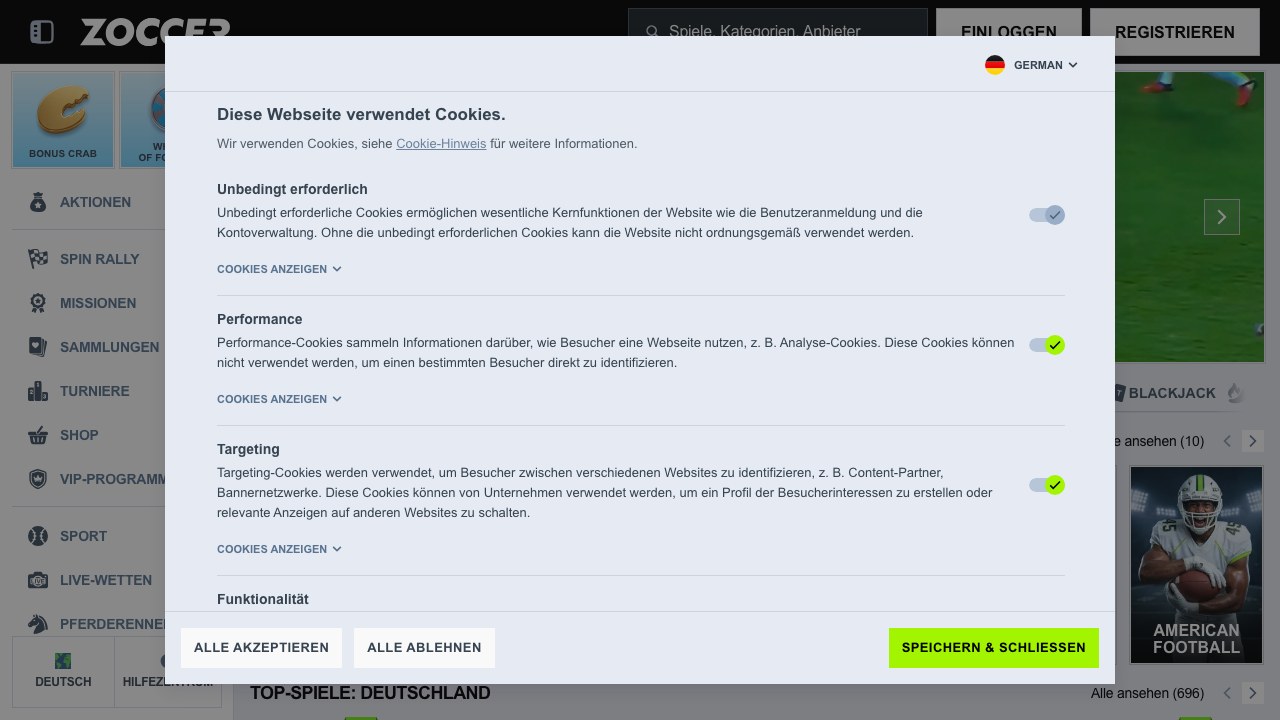Screen dimensions: 1280x720
Task: Click the Registrieren button
Action: tap(1175, 32)
